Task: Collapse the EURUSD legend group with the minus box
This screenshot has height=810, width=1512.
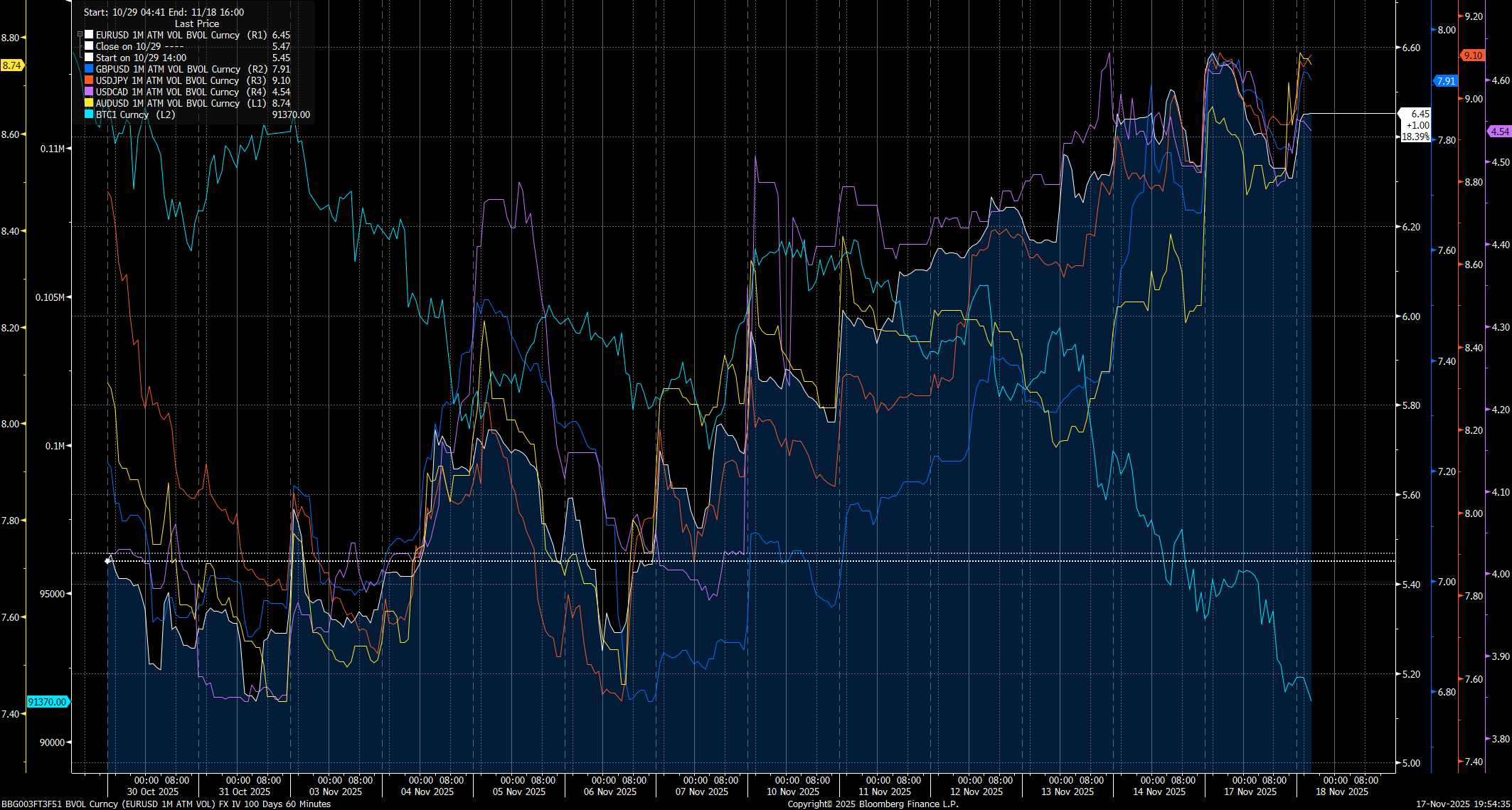Action: [79, 34]
